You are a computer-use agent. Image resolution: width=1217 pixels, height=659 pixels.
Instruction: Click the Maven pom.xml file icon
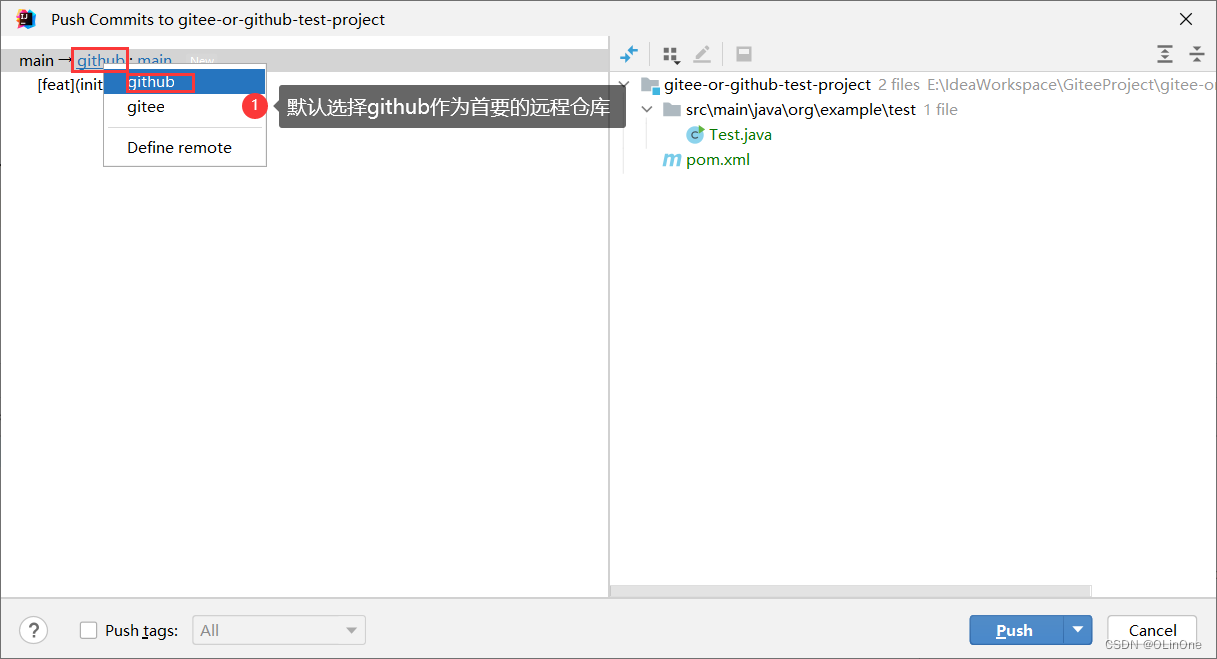[672, 160]
